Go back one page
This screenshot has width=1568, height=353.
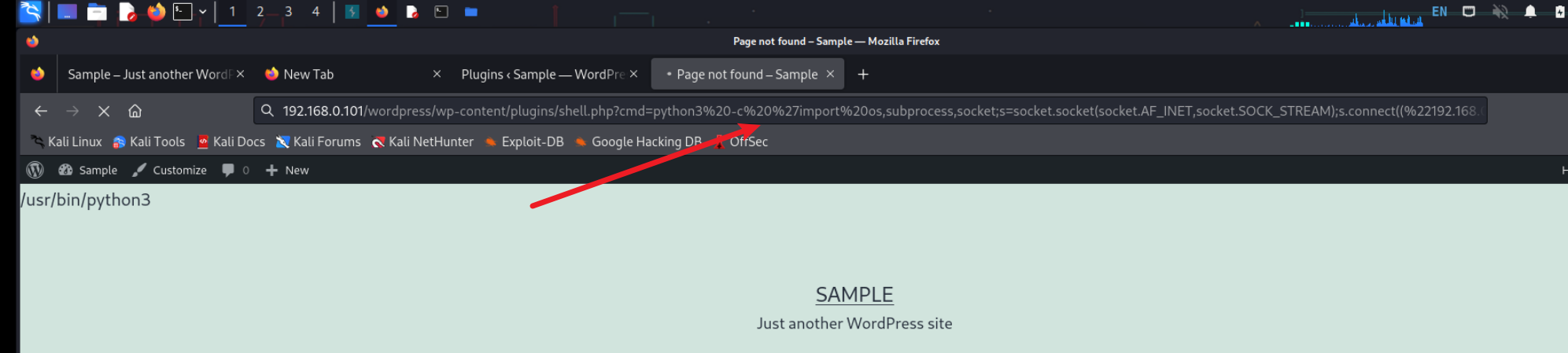coord(41,111)
